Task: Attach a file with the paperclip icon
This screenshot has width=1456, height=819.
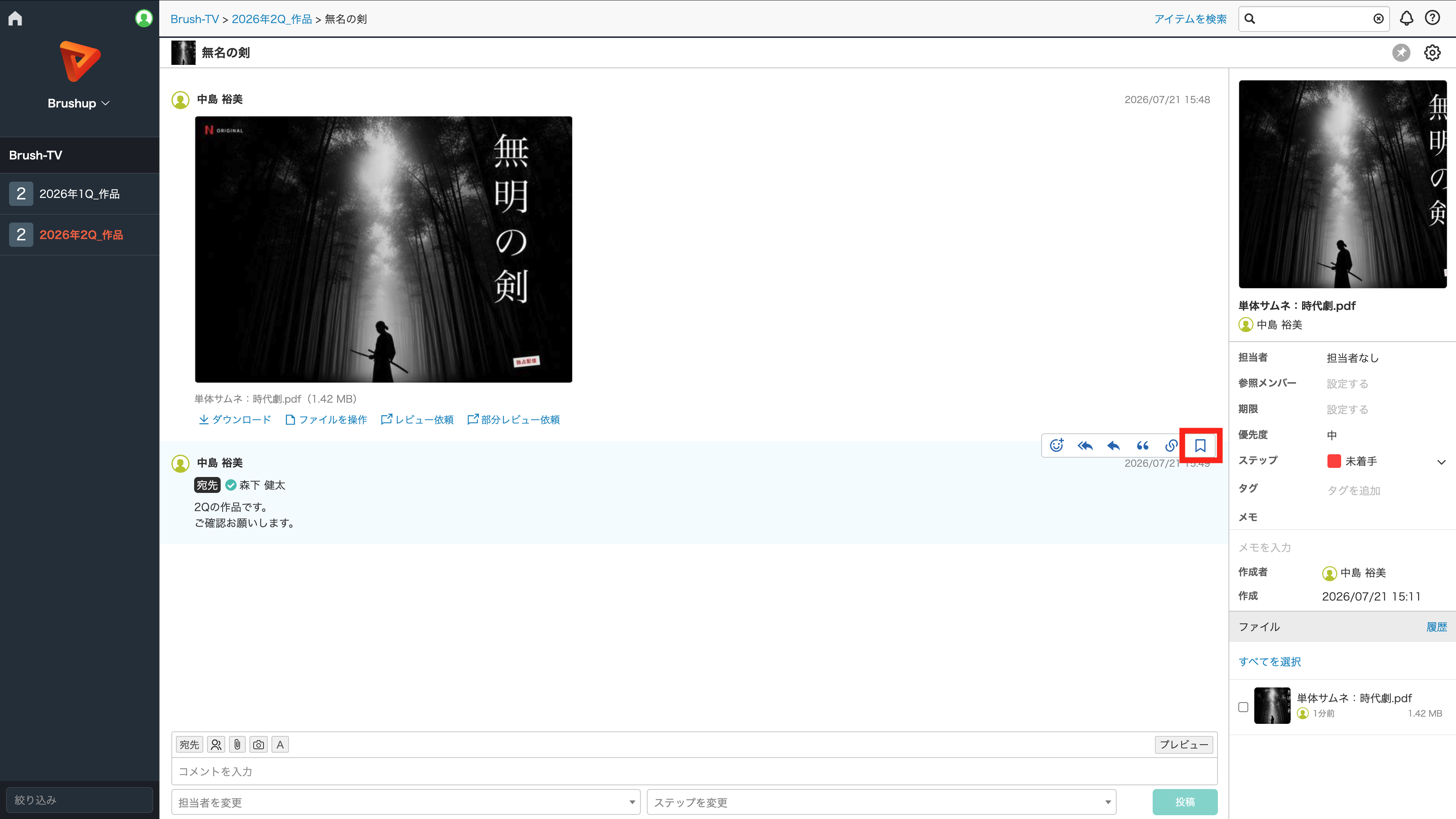Action: coord(237,744)
